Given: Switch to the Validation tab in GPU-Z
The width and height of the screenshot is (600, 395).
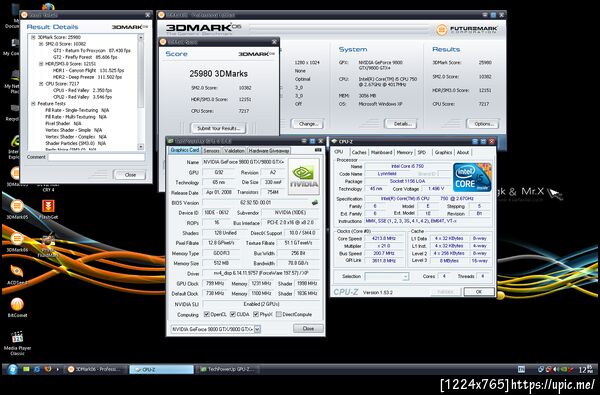Looking at the screenshot, I should click(234, 151).
